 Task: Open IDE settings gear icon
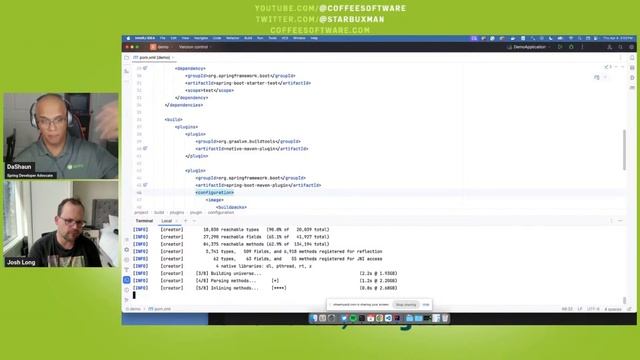click(631, 47)
